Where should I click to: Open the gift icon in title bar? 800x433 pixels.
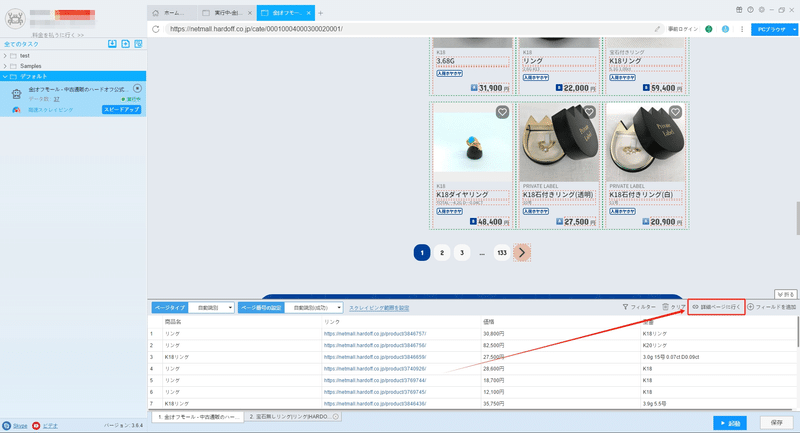[739, 10]
